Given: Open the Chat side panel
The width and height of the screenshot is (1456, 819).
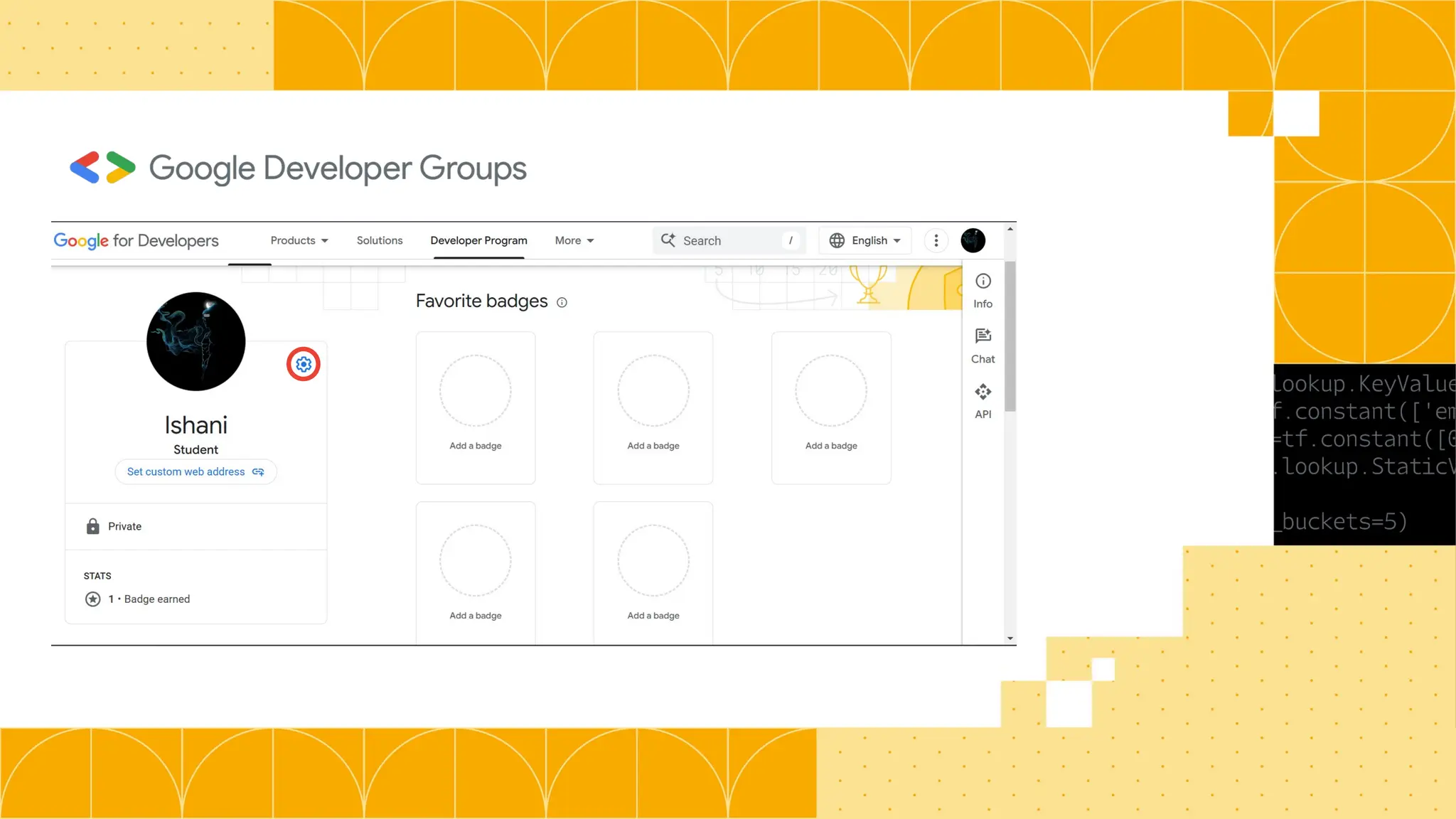Looking at the screenshot, I should pos(983,346).
